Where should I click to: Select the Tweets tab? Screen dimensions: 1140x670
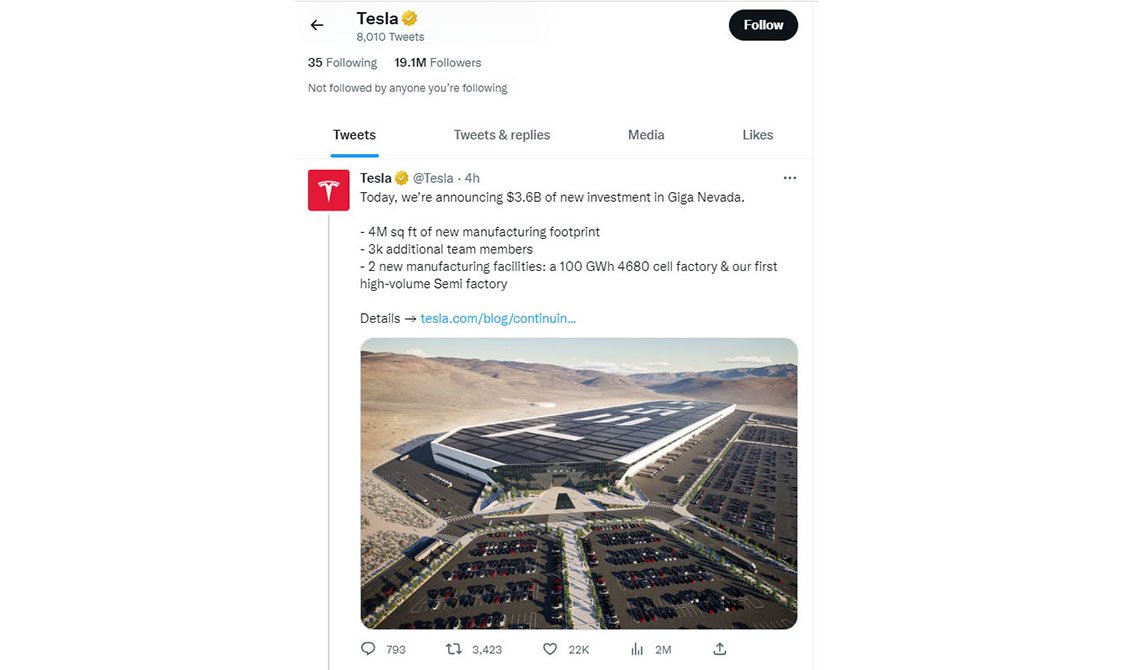click(x=354, y=135)
